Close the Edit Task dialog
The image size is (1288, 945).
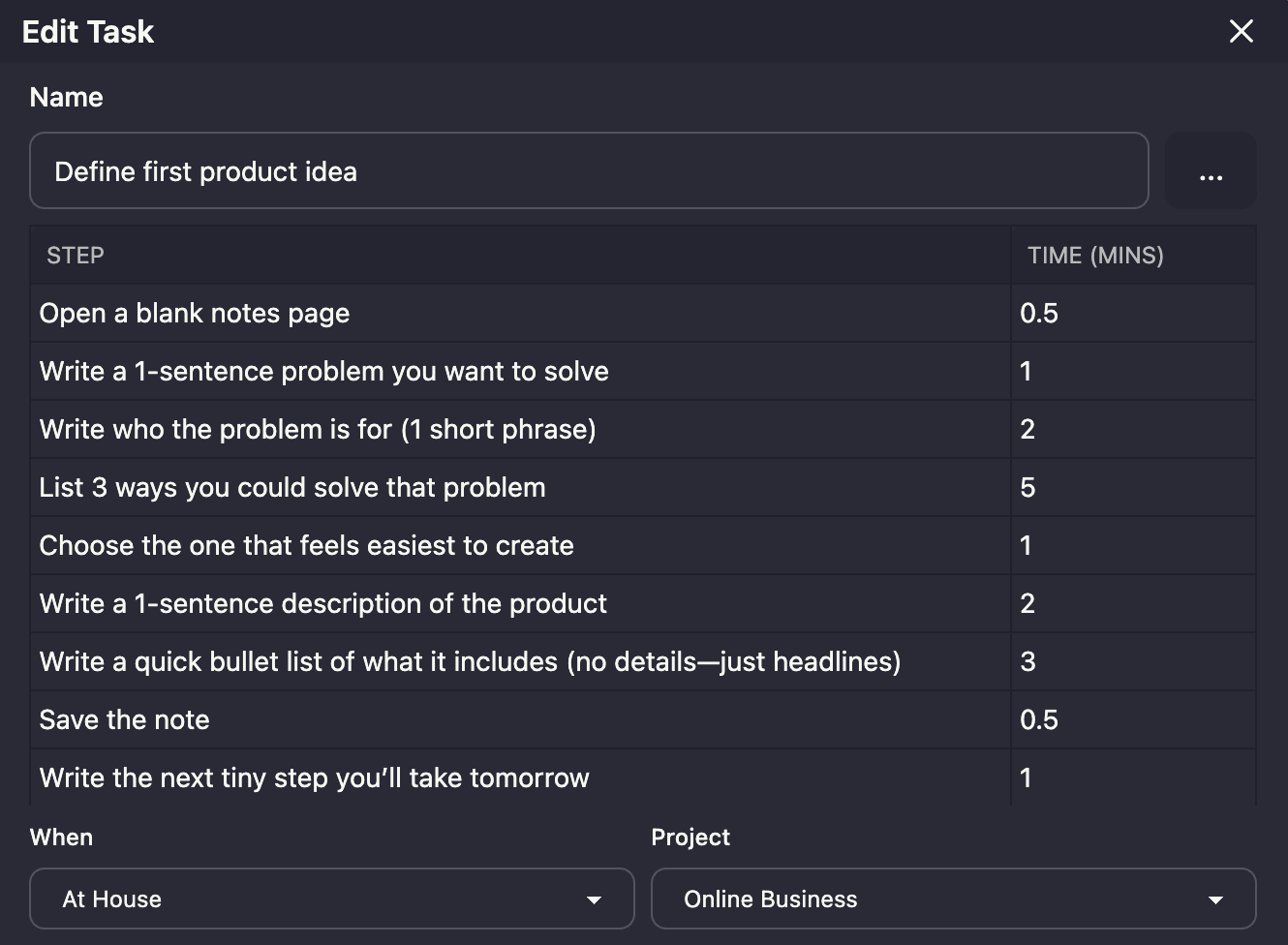coord(1241,31)
